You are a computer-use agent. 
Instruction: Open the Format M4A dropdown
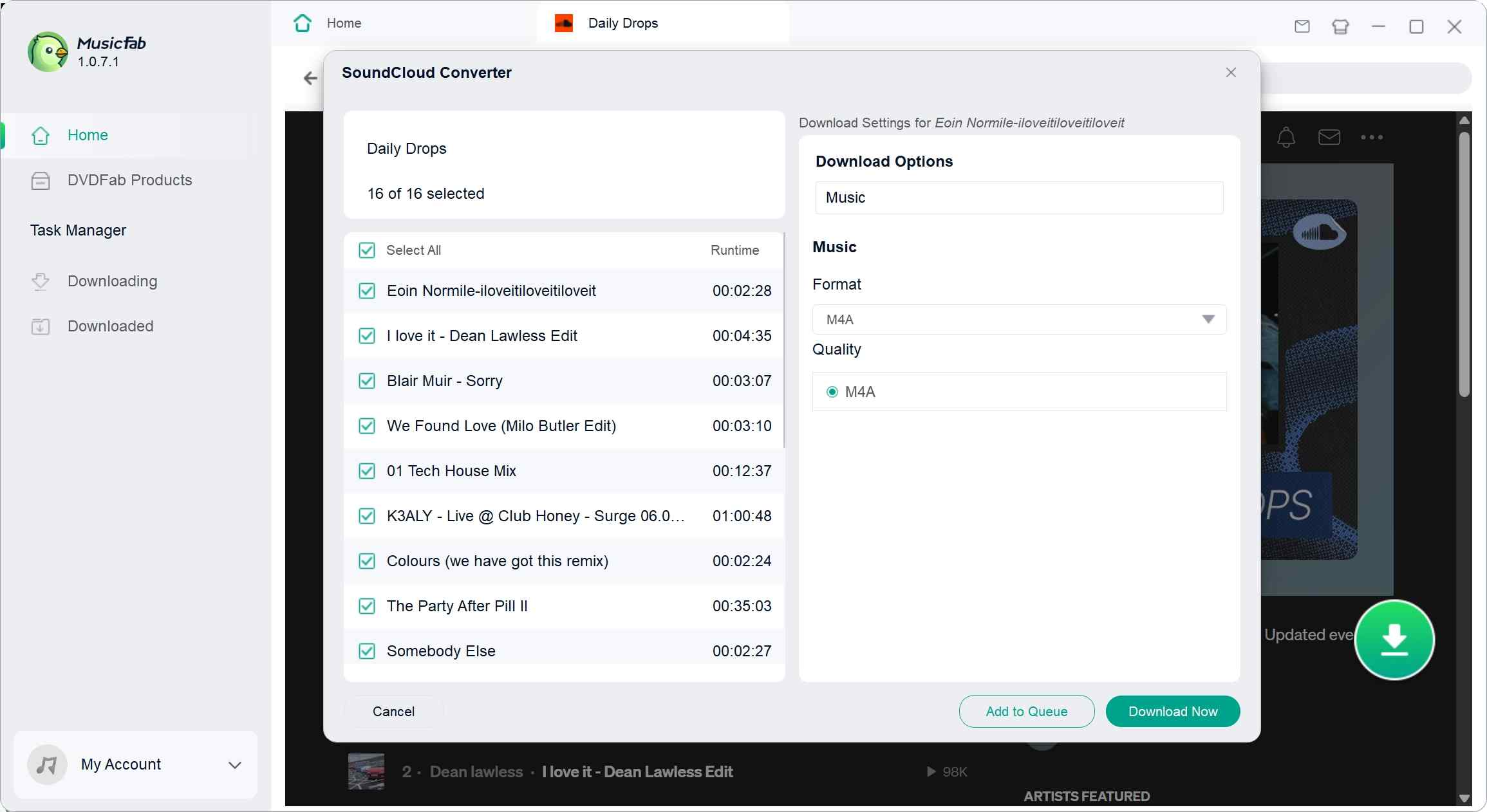(x=1019, y=320)
